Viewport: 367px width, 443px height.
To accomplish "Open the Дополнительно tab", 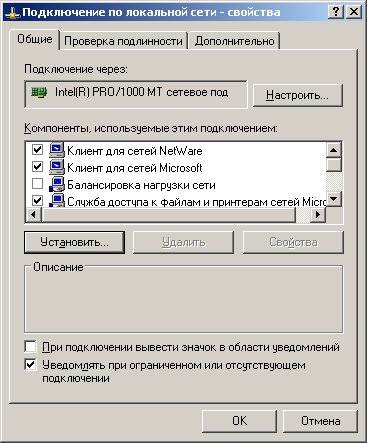I will [234, 41].
